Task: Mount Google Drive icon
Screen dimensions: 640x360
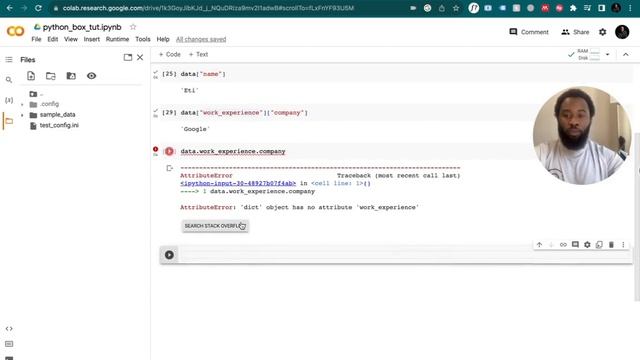Action: click(71, 76)
